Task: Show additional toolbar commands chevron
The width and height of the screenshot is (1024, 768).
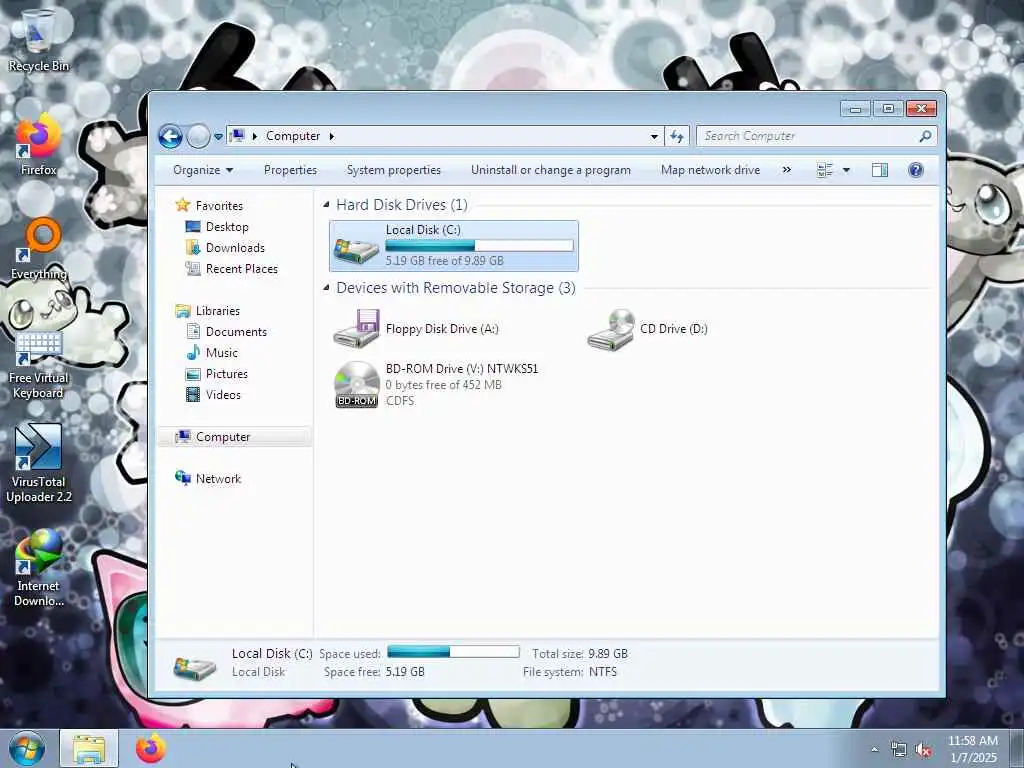Action: pos(786,170)
